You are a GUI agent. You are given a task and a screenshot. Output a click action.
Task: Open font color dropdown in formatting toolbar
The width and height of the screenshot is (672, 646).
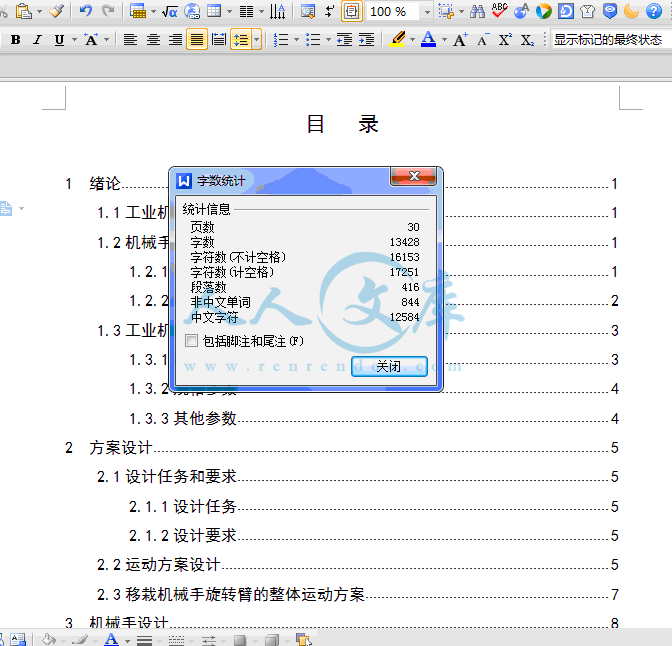click(444, 40)
